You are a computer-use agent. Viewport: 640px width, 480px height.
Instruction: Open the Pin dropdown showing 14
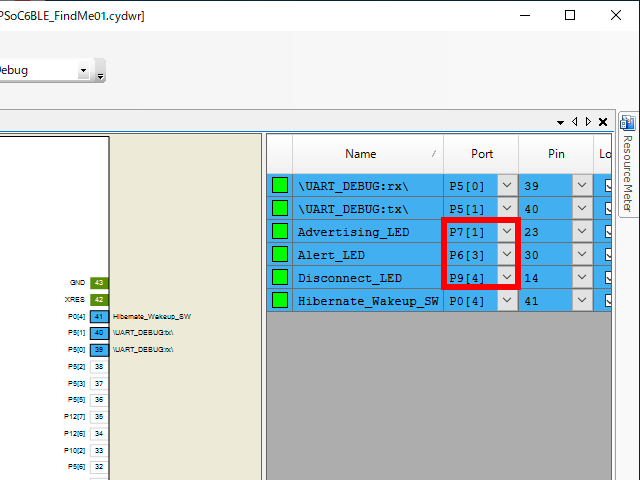tap(582, 277)
